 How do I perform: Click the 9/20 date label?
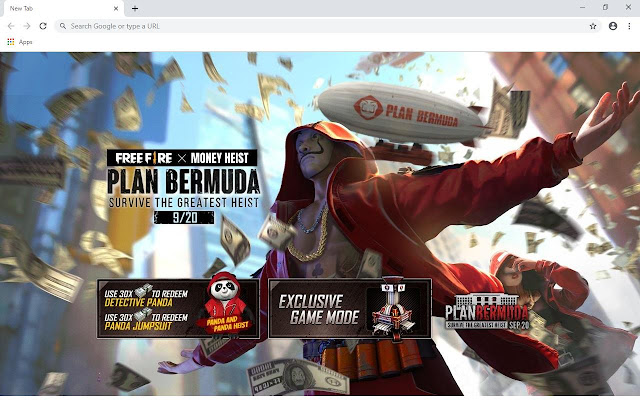click(184, 218)
